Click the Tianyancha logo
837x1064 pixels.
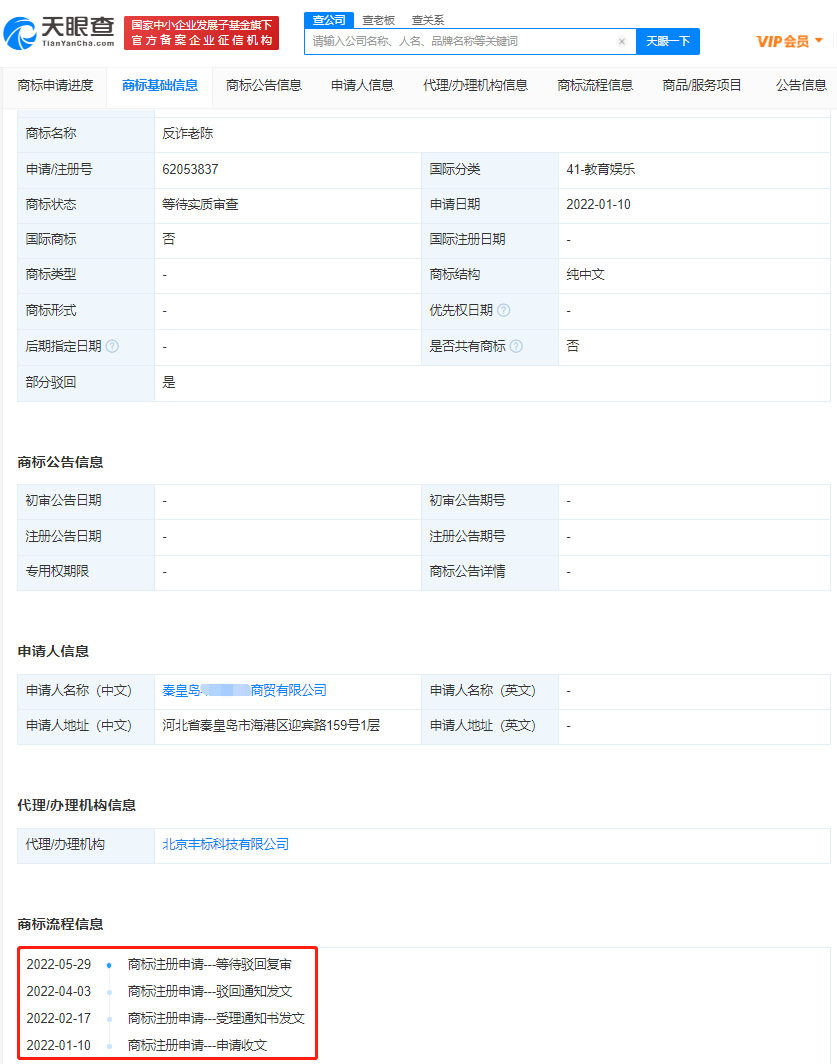(x=59, y=33)
